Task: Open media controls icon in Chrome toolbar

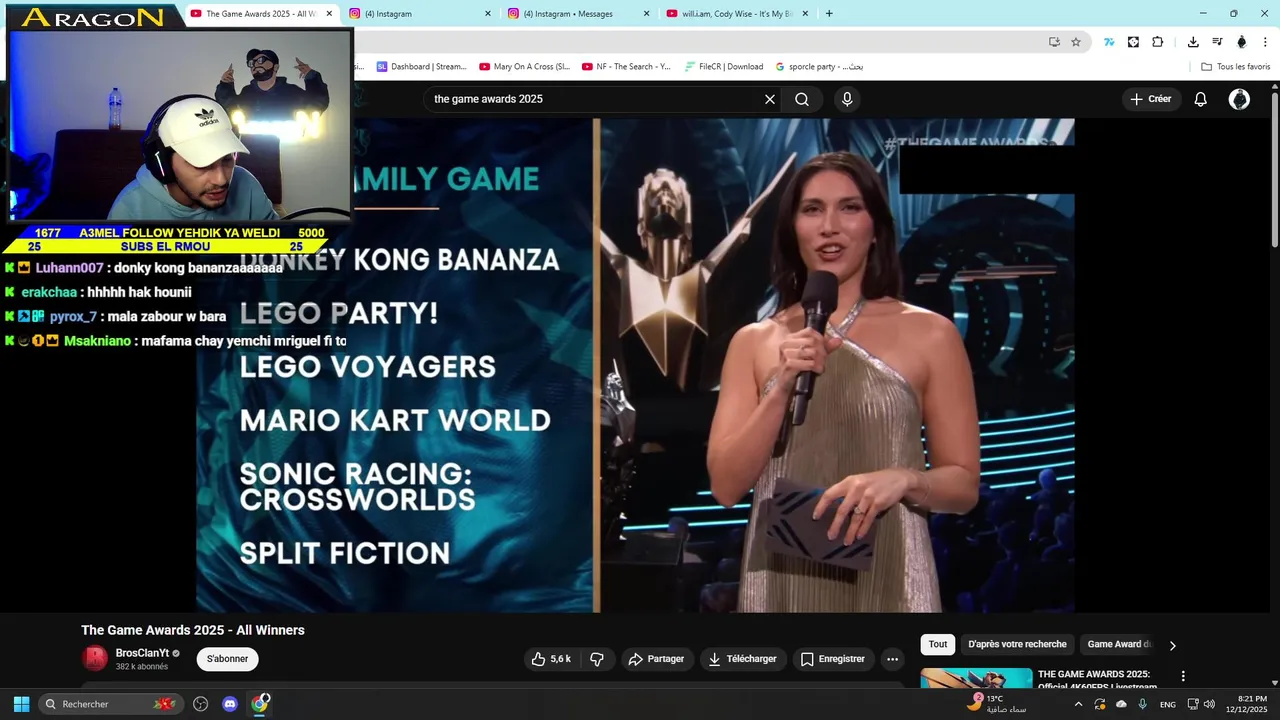Action: pyautogui.click(x=1217, y=42)
